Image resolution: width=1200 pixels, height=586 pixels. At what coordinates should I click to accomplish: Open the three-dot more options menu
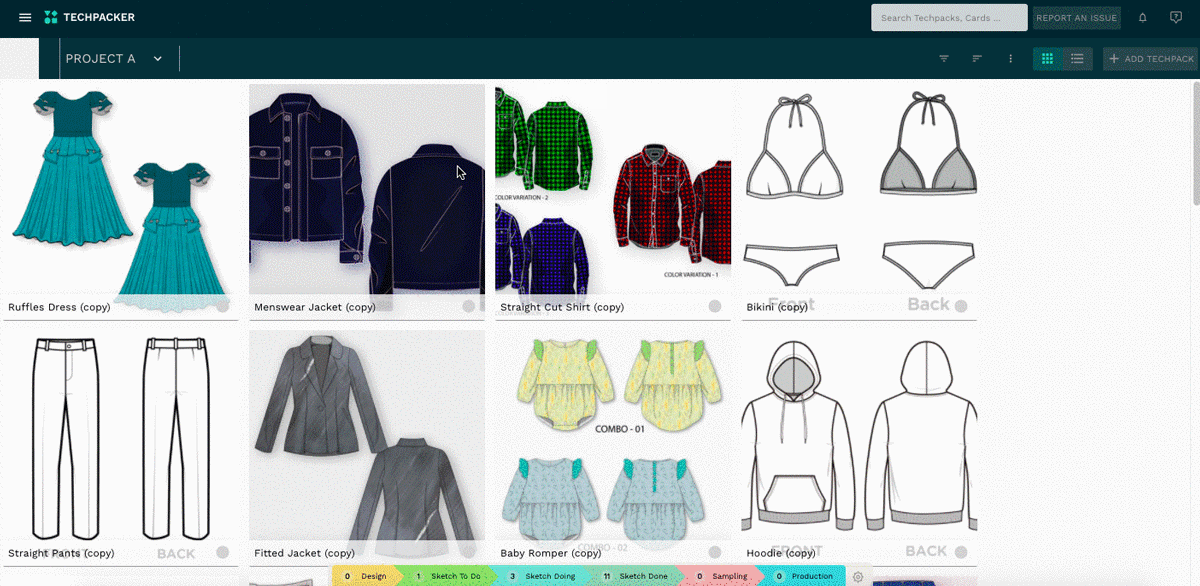[1011, 59]
